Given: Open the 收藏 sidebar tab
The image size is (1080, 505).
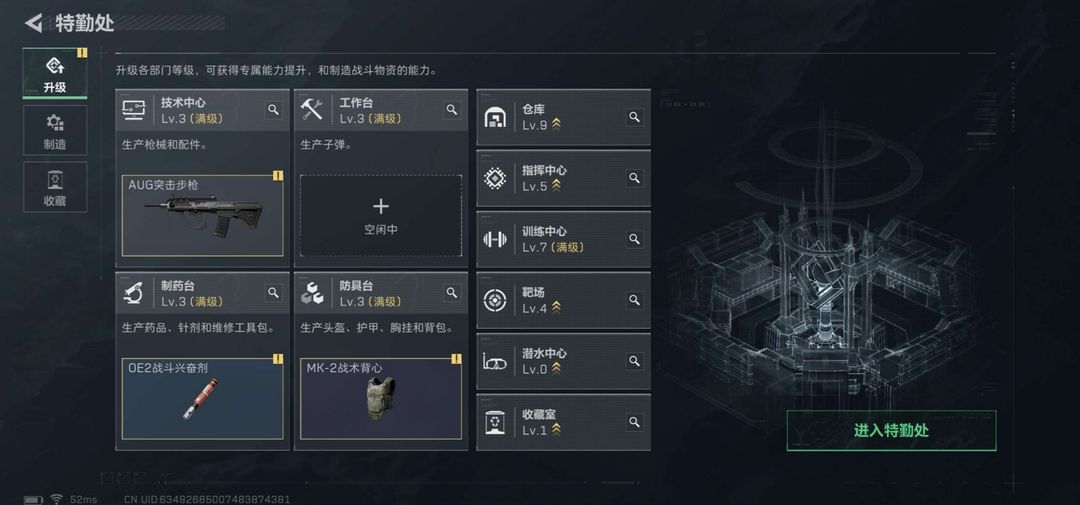Looking at the screenshot, I should pos(55,187).
